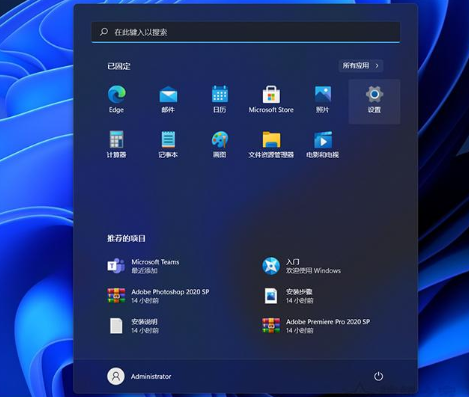Screen dimensions: 469x397
Task: Click the Administrator user avatar
Action: coord(116,376)
